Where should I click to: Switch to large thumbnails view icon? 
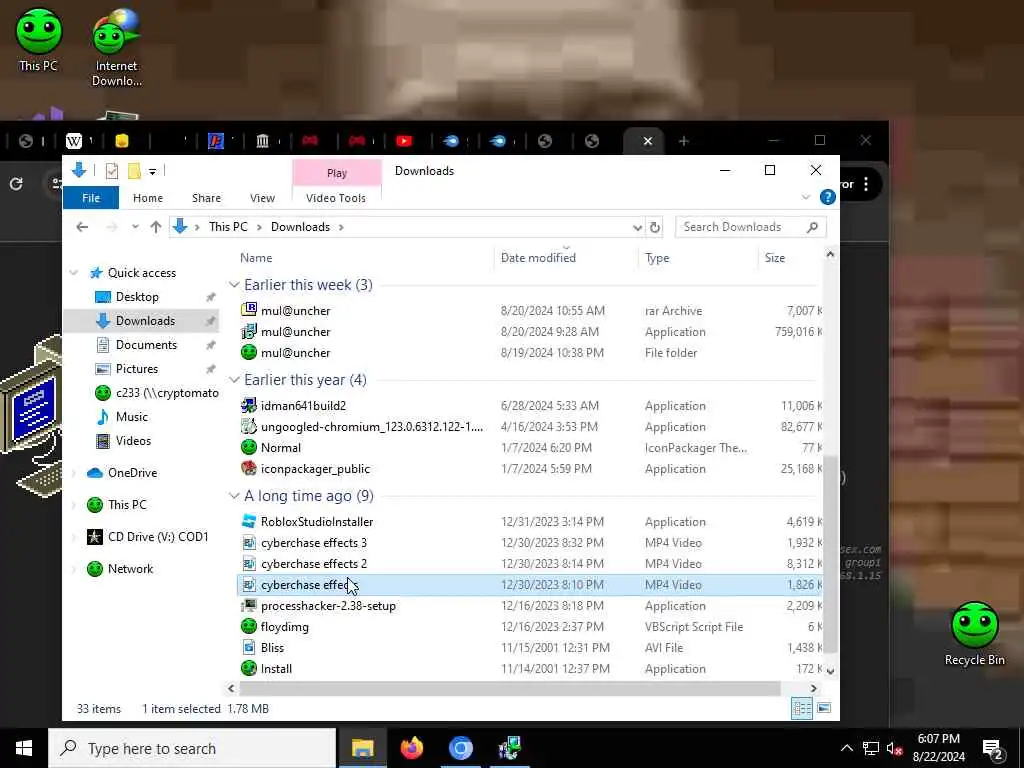click(824, 709)
